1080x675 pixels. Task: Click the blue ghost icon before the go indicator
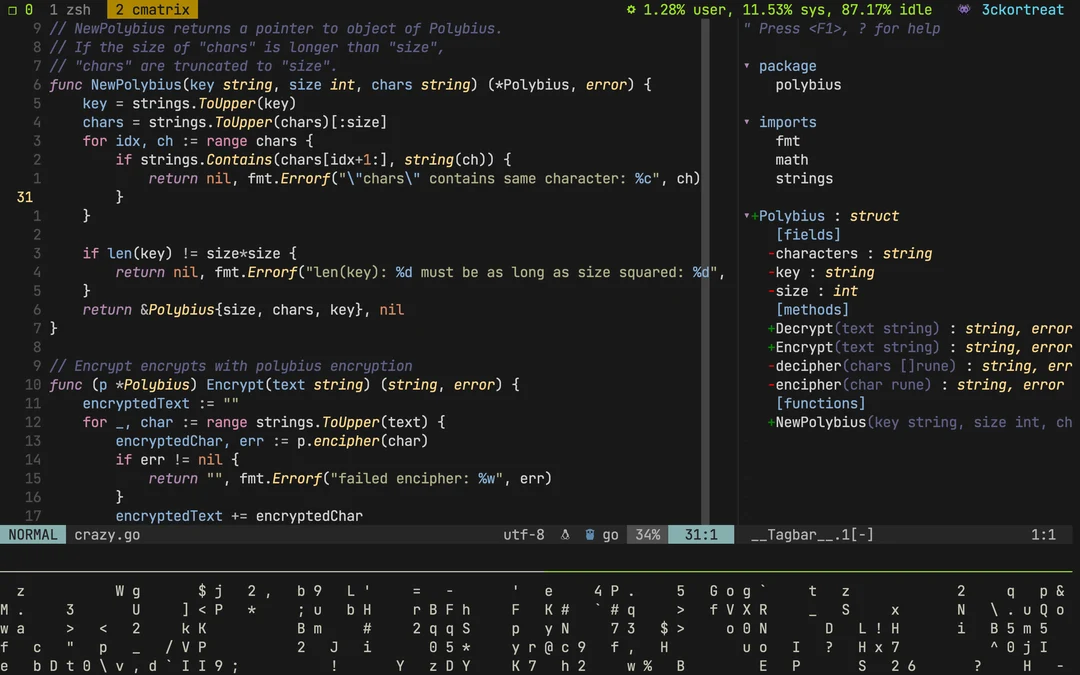590,534
